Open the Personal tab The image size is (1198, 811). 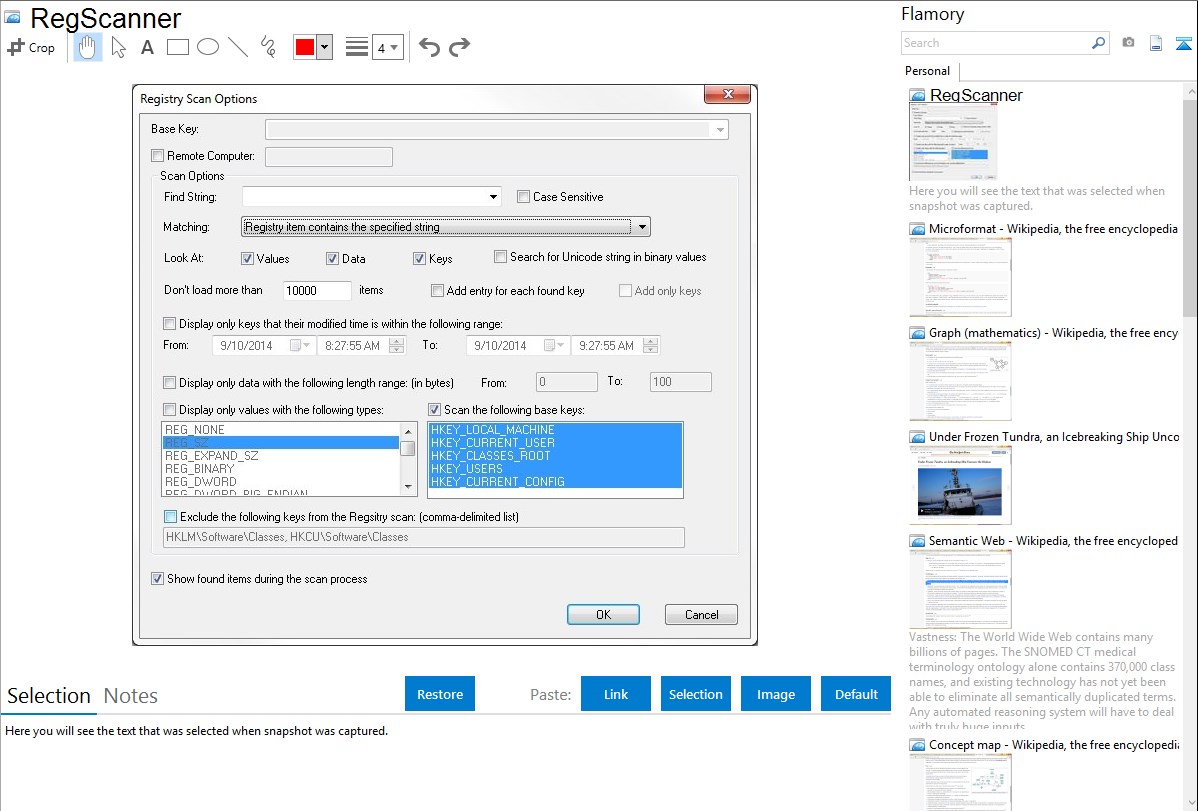point(927,71)
